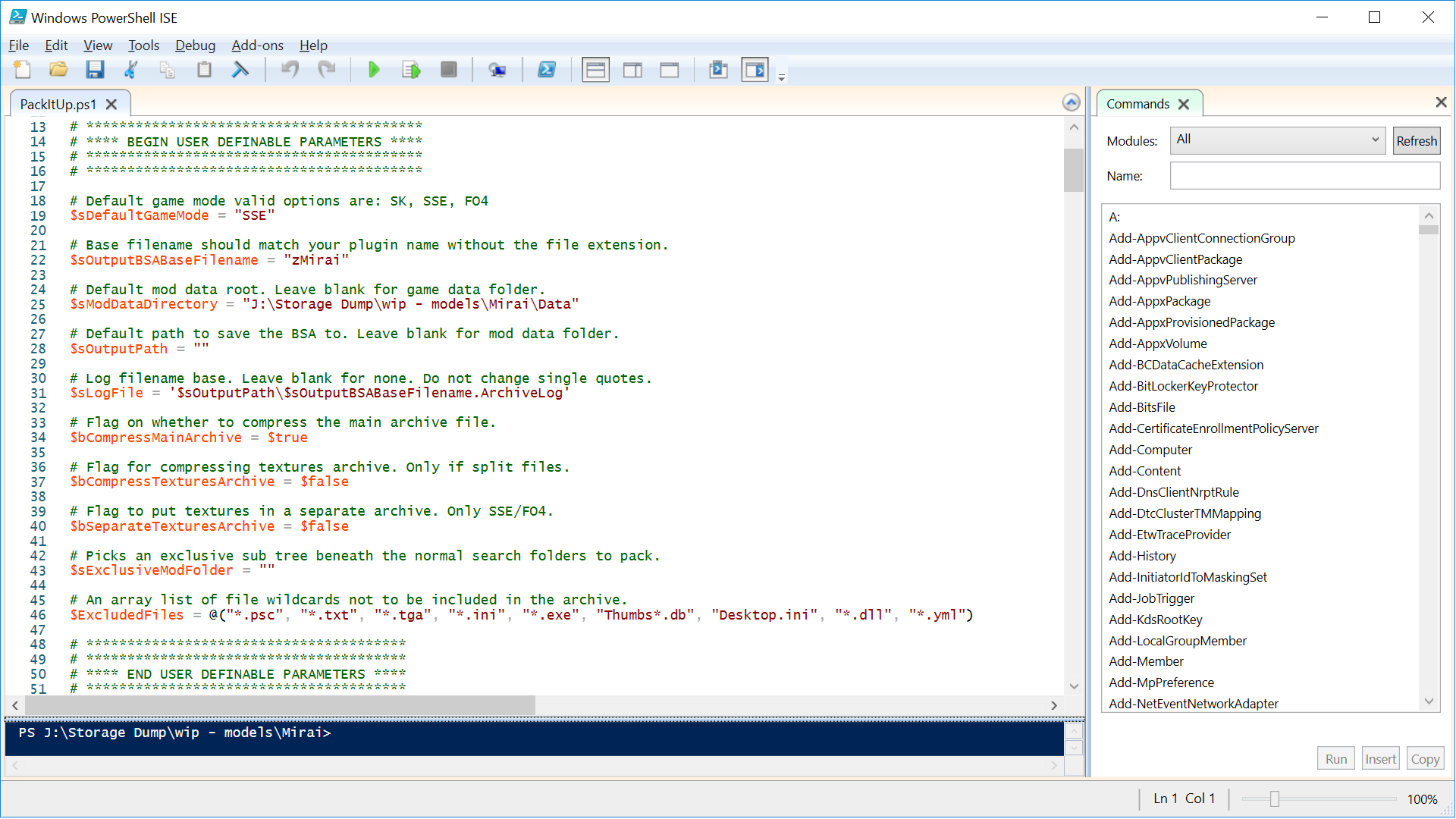Toggle Show Script Pane Right layout
1456x819 pixels.
pyautogui.click(x=632, y=70)
